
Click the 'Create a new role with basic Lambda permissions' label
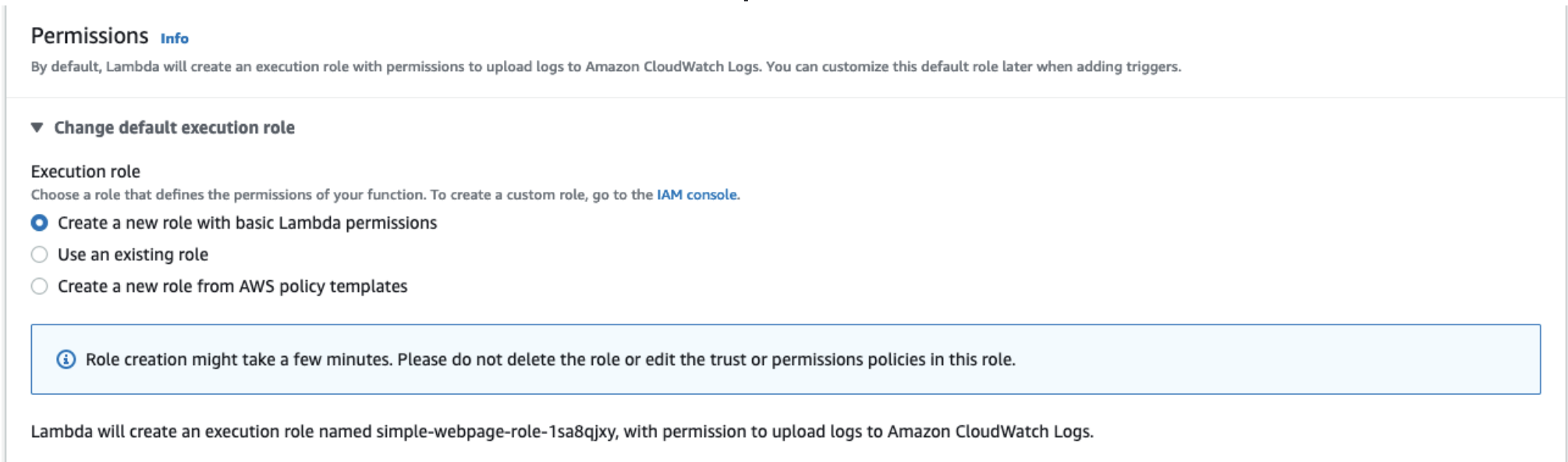(247, 223)
